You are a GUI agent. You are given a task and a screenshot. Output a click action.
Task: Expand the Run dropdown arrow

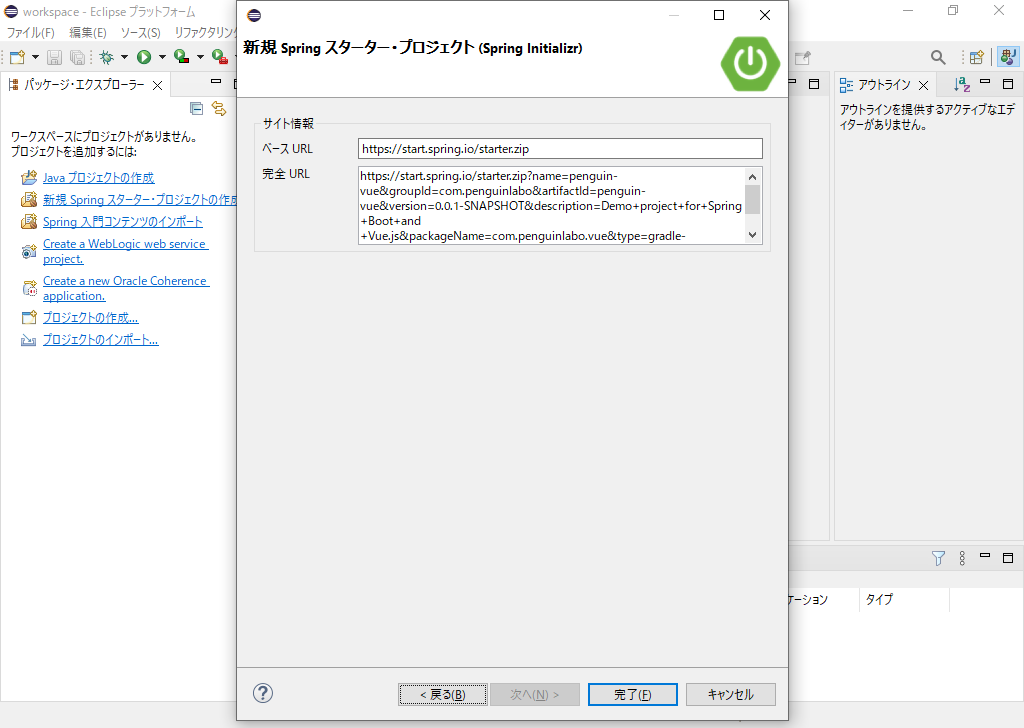[x=162, y=57]
